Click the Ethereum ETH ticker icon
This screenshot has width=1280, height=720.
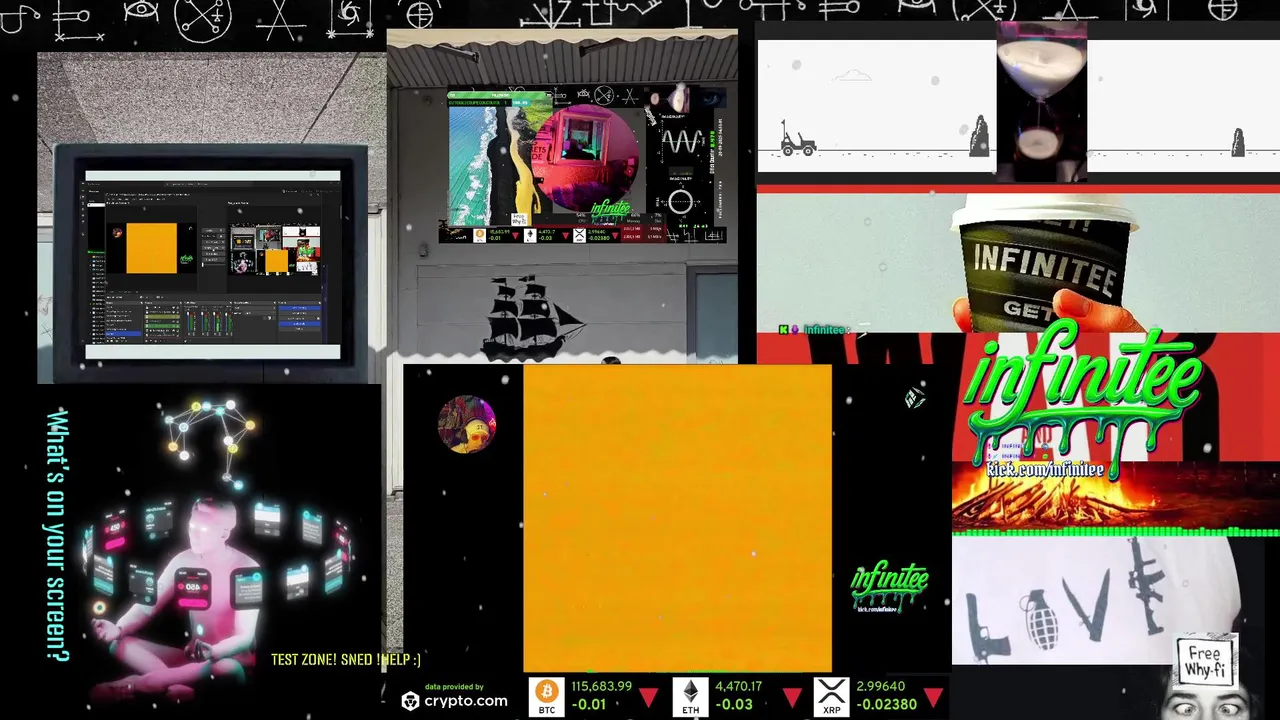691,697
